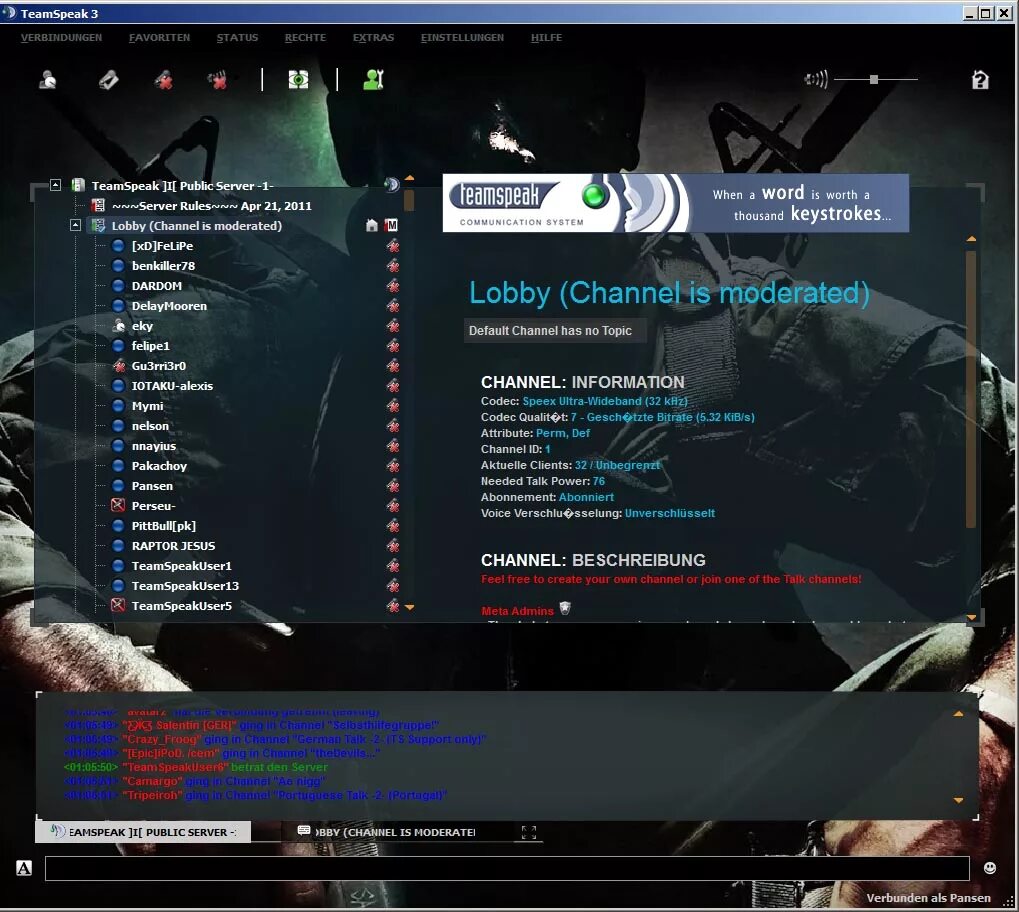1019x912 pixels.
Task: Click the blue status dot beside RAPTOR JESUS
Action: pyautogui.click(x=118, y=545)
